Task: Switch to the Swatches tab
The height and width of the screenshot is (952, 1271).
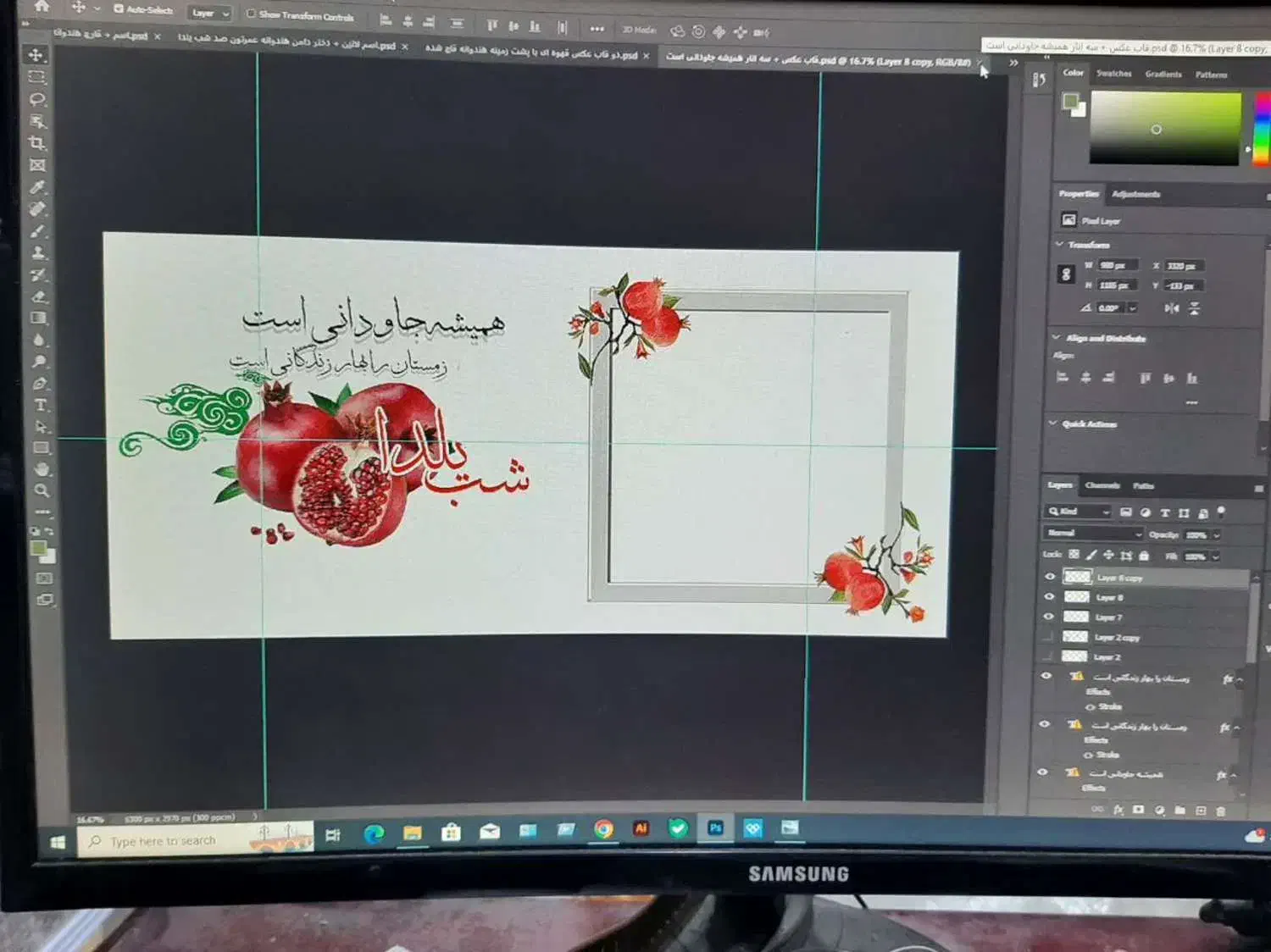Action: (x=1113, y=74)
